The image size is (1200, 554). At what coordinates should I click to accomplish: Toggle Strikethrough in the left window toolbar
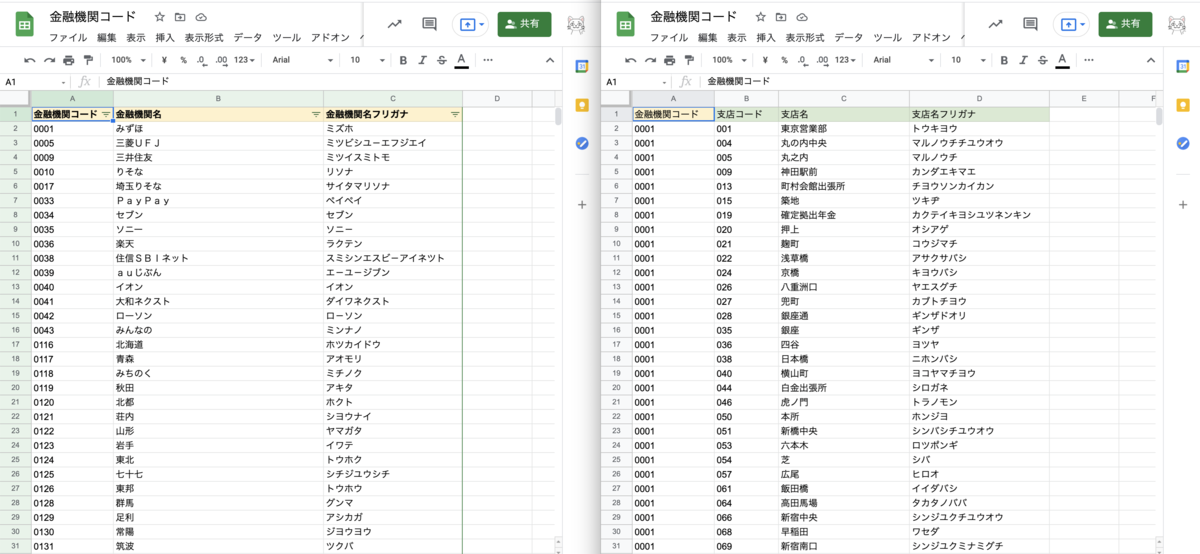pos(442,60)
